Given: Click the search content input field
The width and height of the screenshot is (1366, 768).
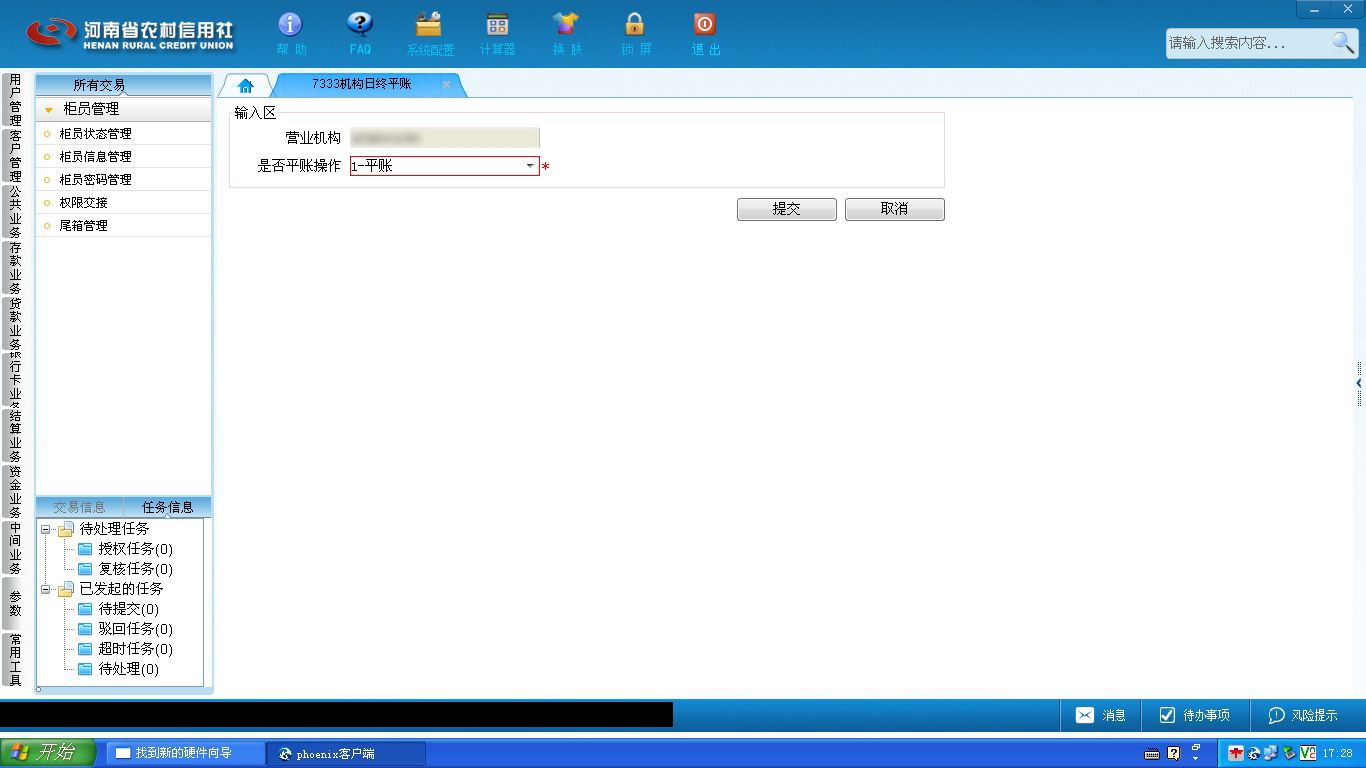Looking at the screenshot, I should pyautogui.click(x=1247, y=43).
